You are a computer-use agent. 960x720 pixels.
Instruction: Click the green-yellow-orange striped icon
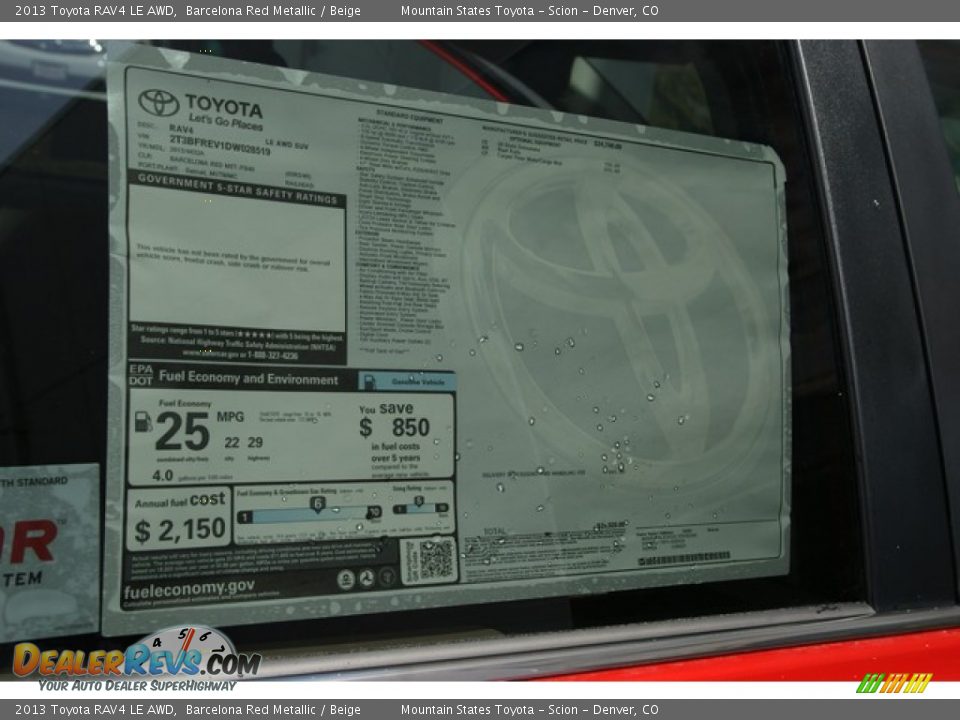894,683
